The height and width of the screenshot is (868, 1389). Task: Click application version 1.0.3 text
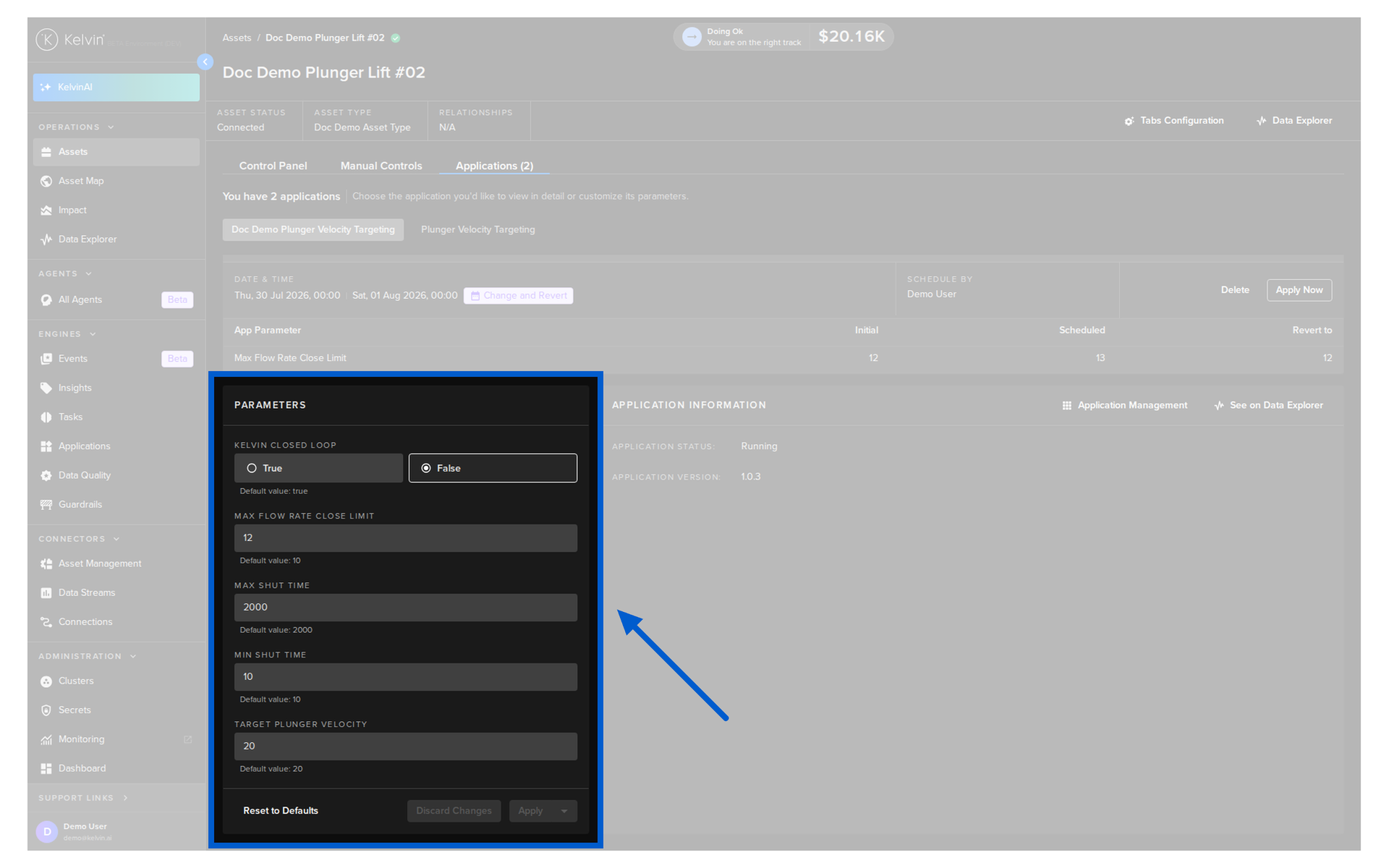click(751, 477)
